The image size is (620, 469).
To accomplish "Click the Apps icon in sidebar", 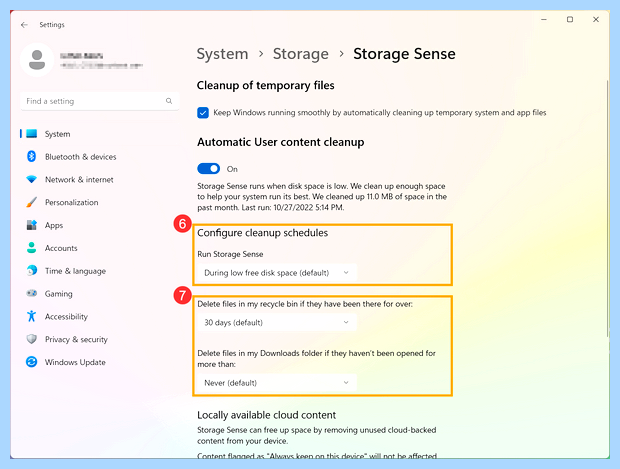I will point(32,225).
